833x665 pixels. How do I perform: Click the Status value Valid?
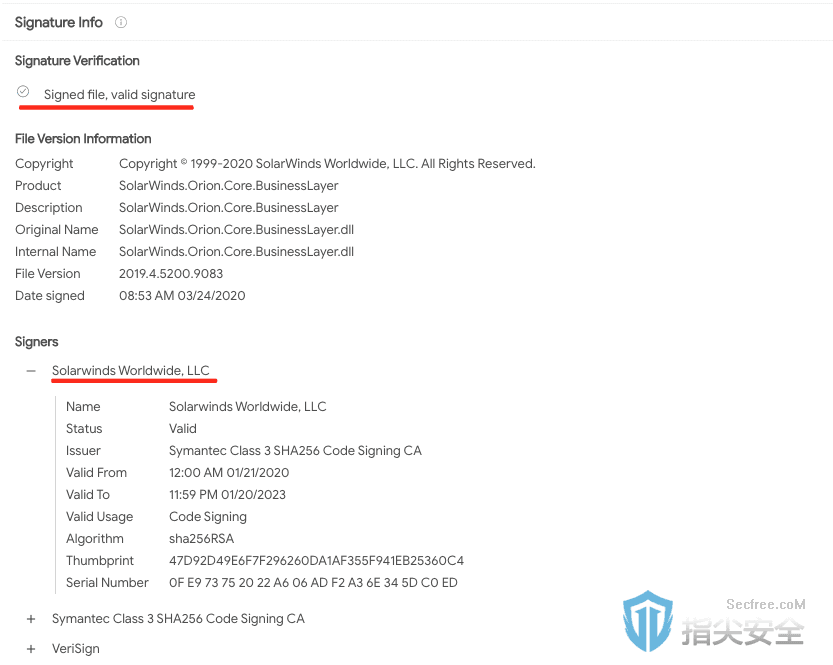pos(183,429)
